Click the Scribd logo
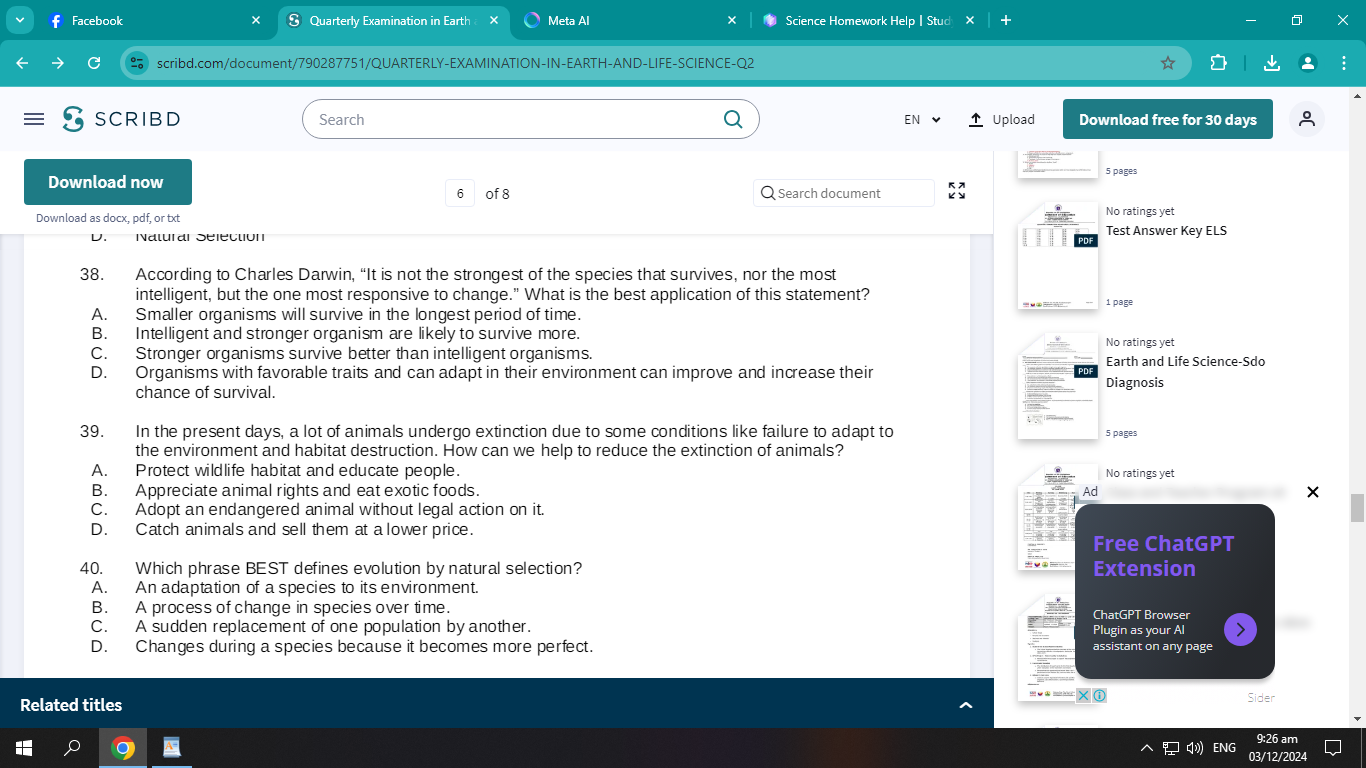This screenshot has width=1366, height=768. [x=122, y=119]
